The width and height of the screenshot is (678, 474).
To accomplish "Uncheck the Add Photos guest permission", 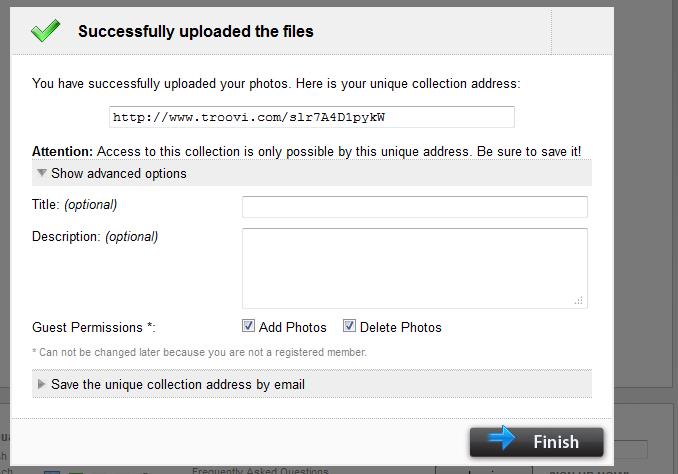I will click(x=248, y=326).
